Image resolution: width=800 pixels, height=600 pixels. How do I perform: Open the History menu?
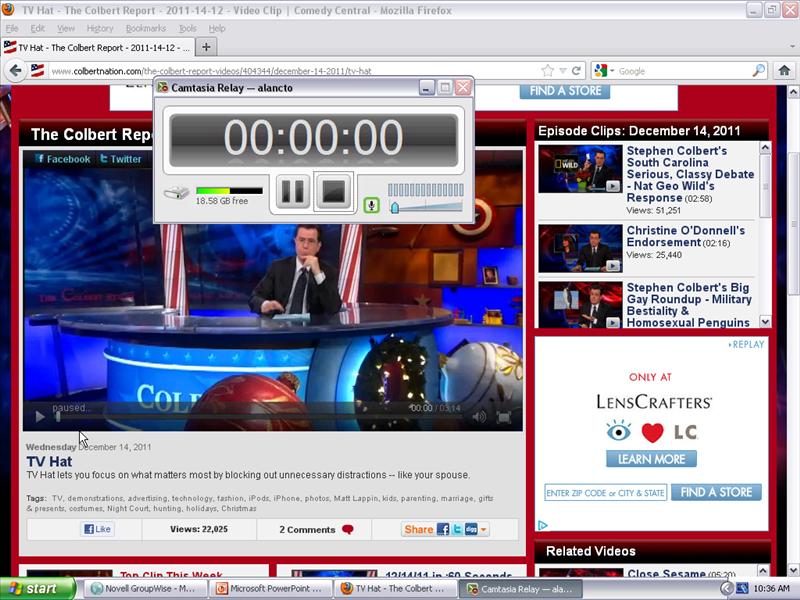[100, 28]
